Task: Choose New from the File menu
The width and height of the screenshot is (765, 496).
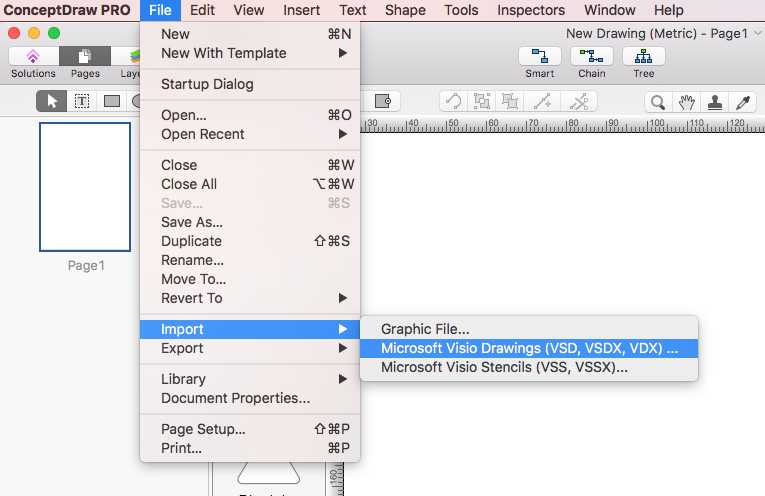Action: 250,34
